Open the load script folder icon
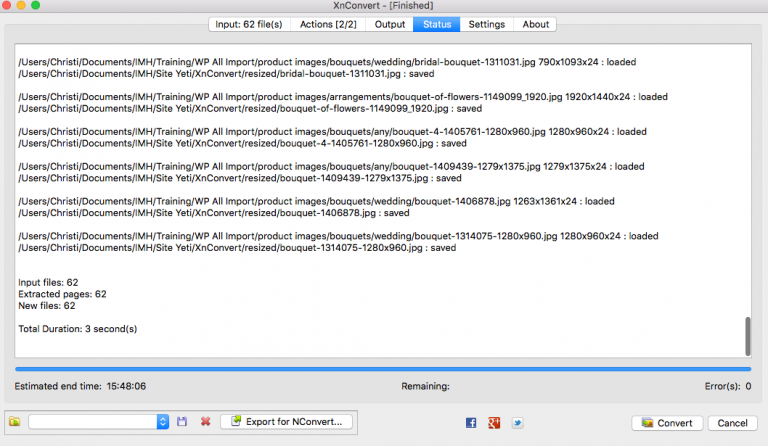The width and height of the screenshot is (768, 446). [15, 422]
